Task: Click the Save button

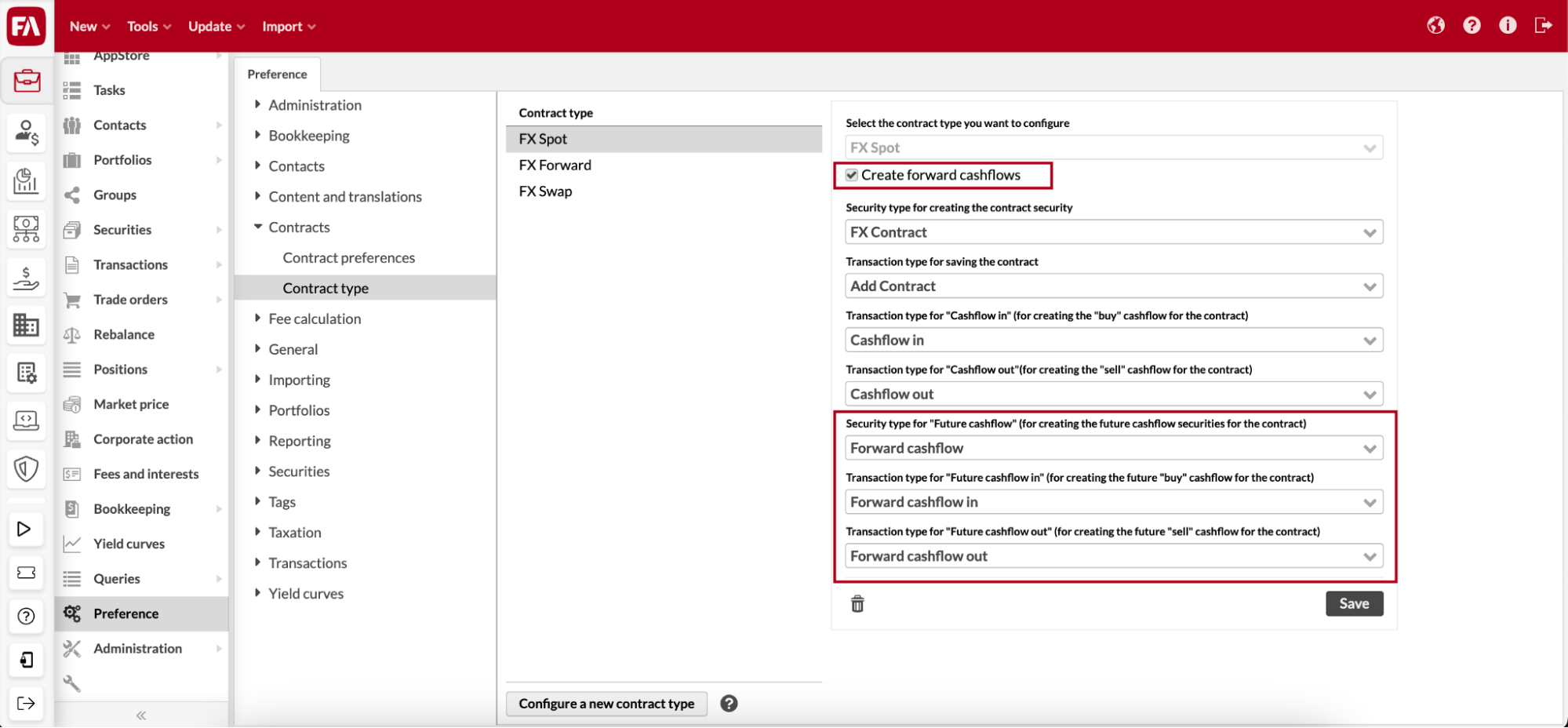Action: [1354, 603]
